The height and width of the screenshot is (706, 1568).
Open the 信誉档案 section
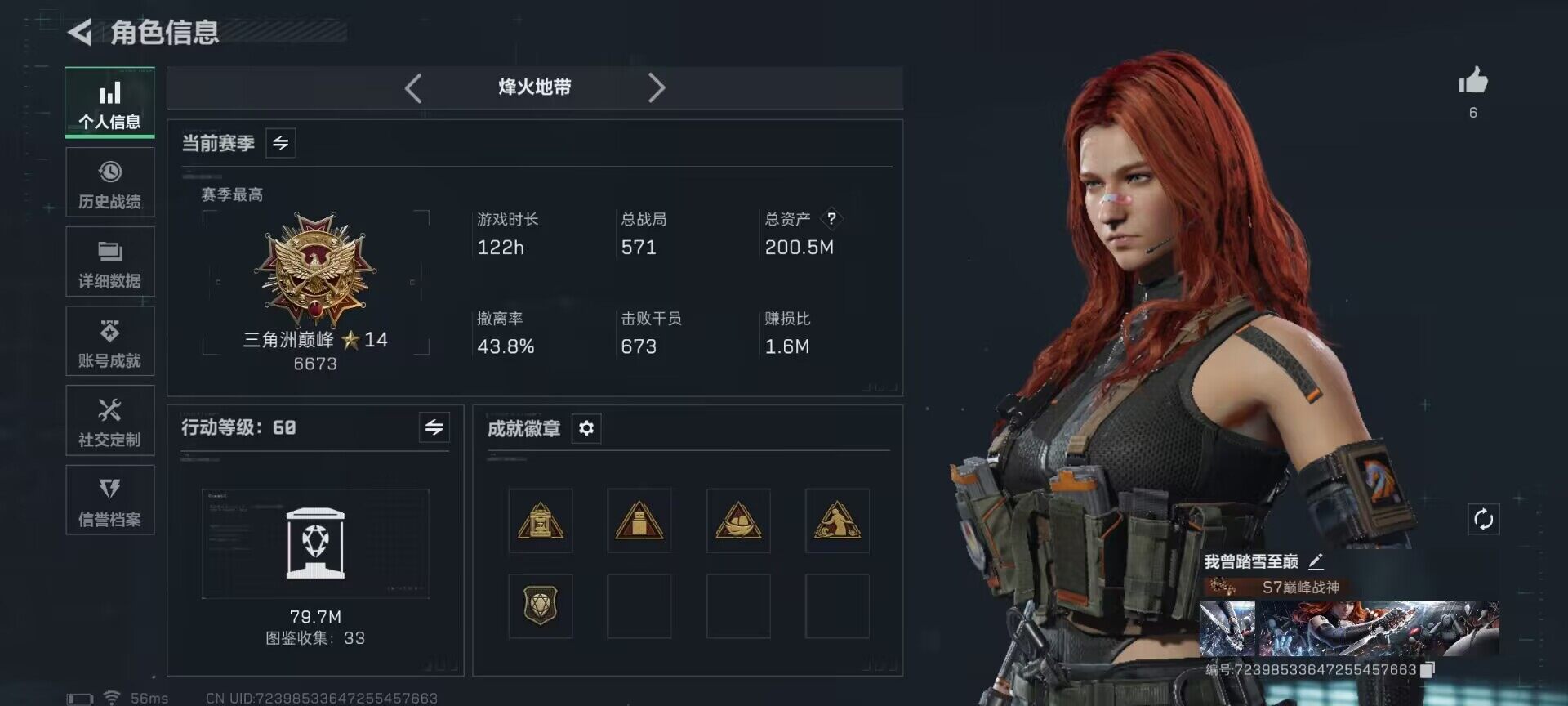[110, 500]
